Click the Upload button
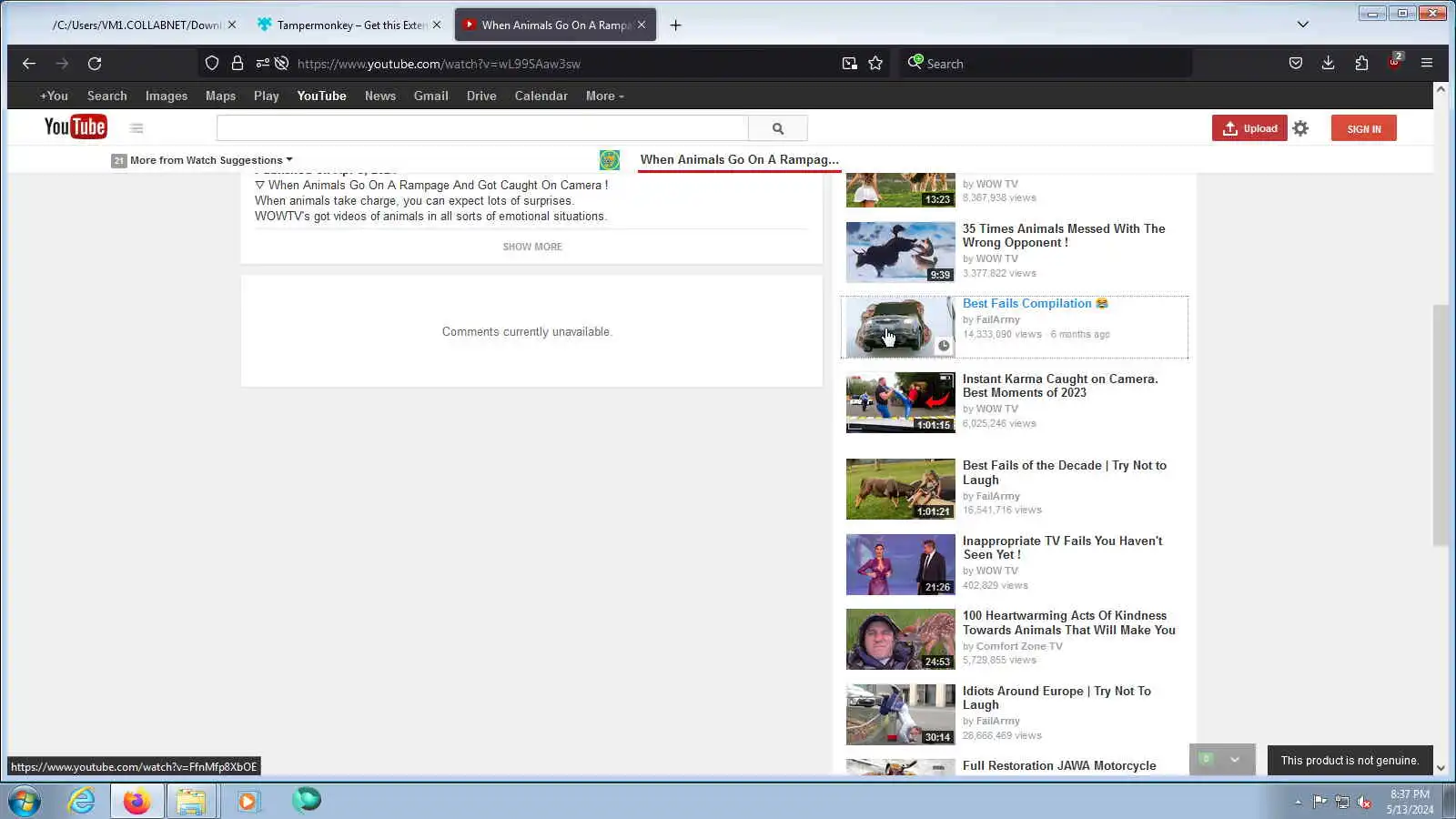Screen dimensions: 1456x819 [x=1249, y=128]
